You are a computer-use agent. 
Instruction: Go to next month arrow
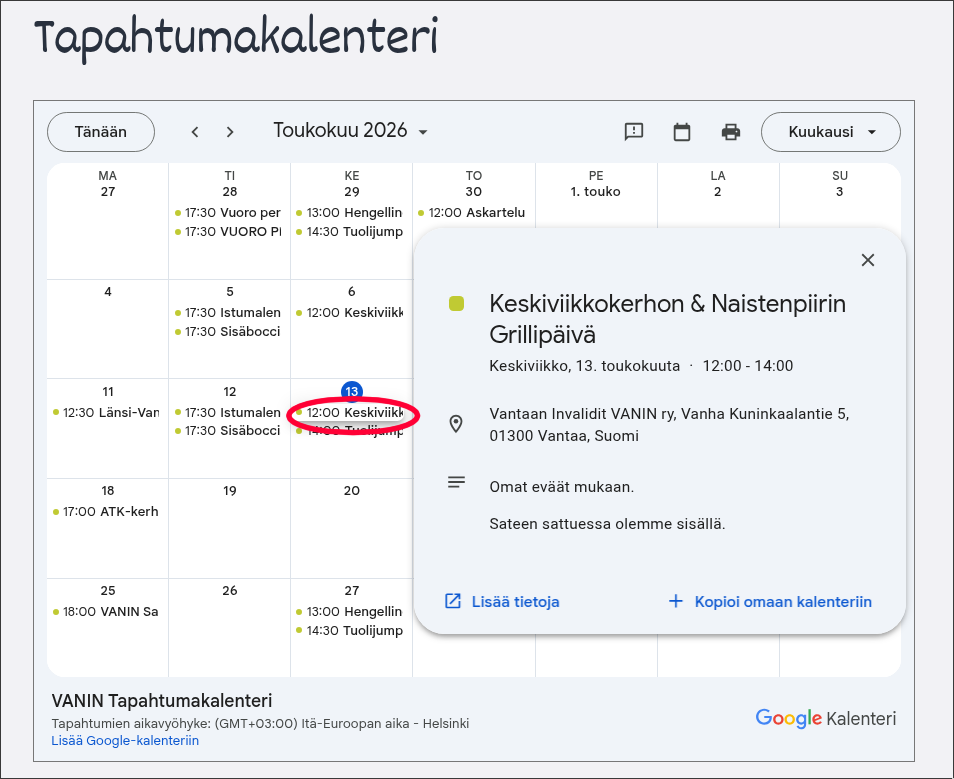click(x=230, y=132)
